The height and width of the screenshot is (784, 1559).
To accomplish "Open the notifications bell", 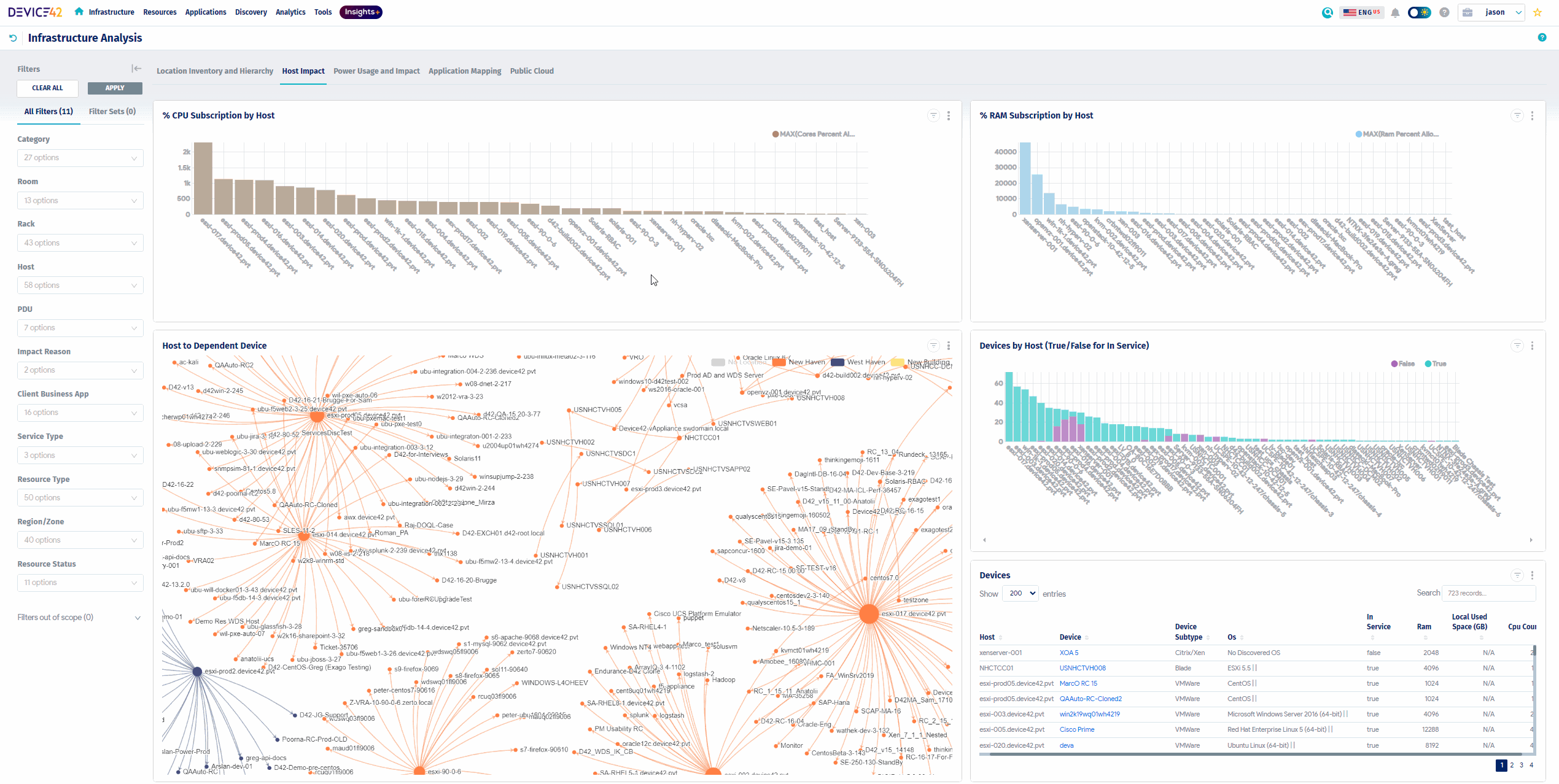I will pyautogui.click(x=1395, y=12).
